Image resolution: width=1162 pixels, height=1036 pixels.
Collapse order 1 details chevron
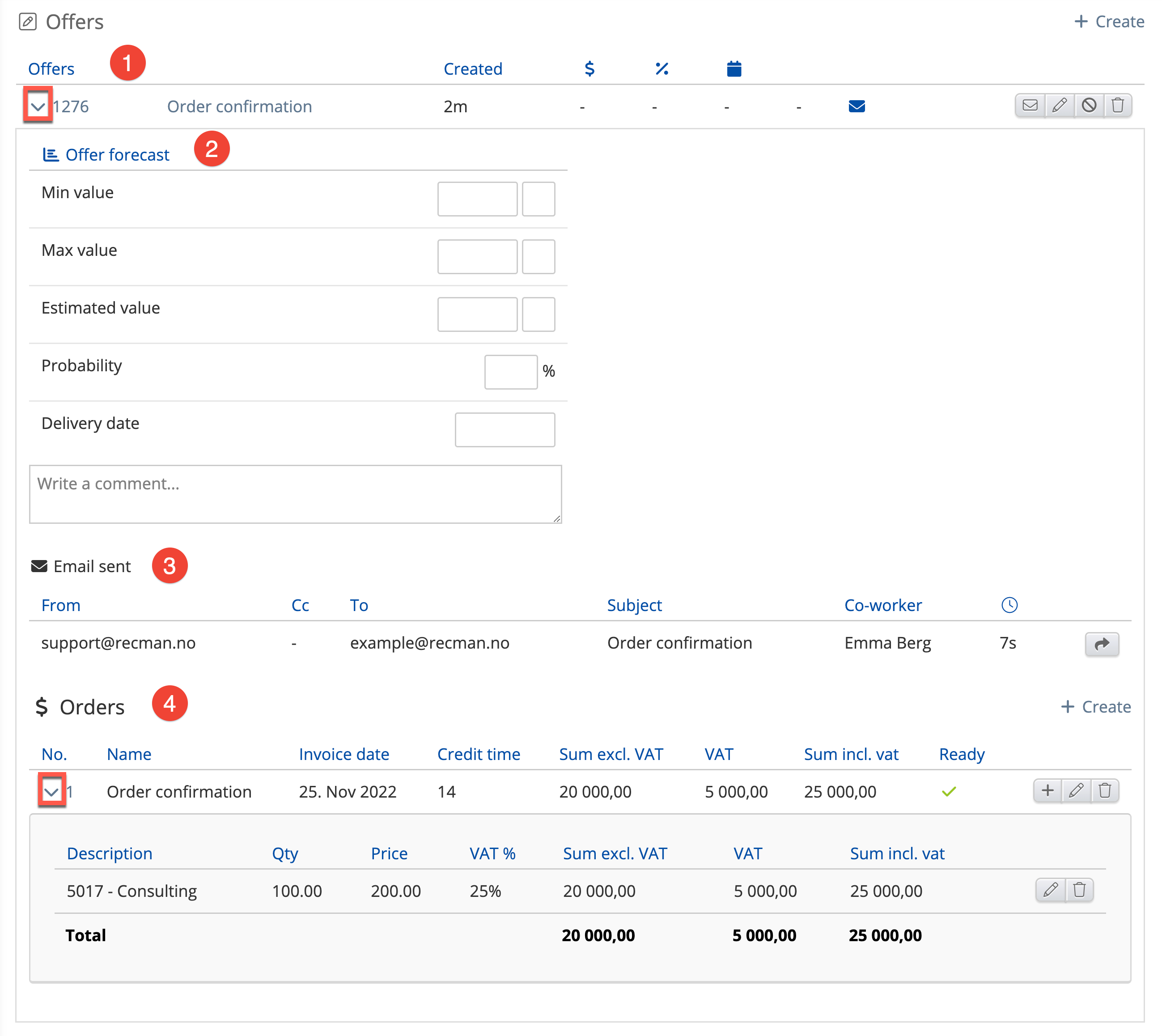52,791
